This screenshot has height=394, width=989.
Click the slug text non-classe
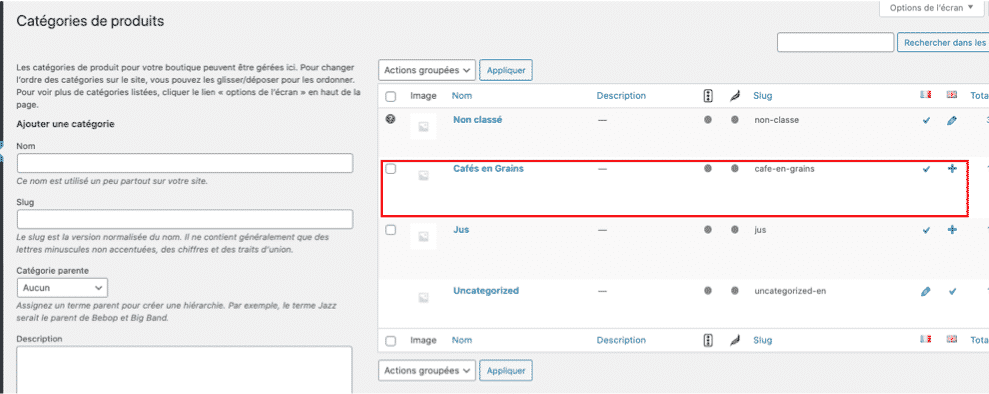pyautogui.click(x=776, y=119)
